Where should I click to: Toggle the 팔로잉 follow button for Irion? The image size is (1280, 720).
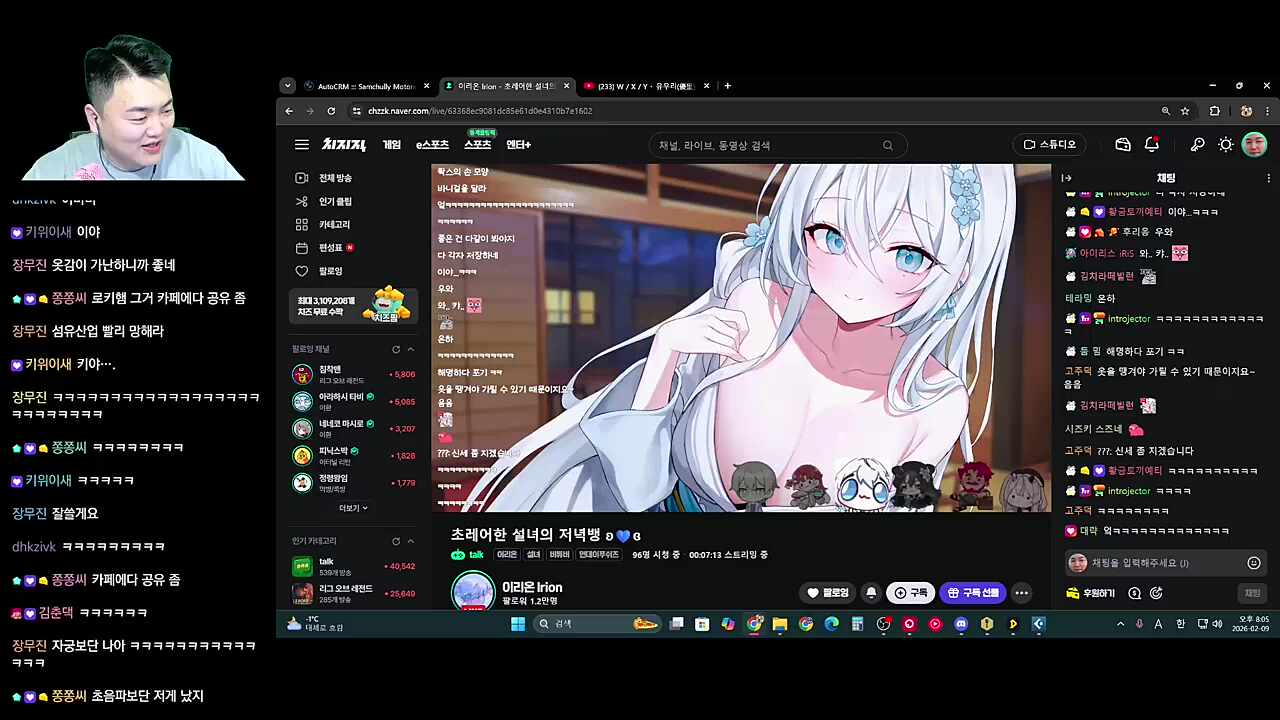(x=828, y=593)
